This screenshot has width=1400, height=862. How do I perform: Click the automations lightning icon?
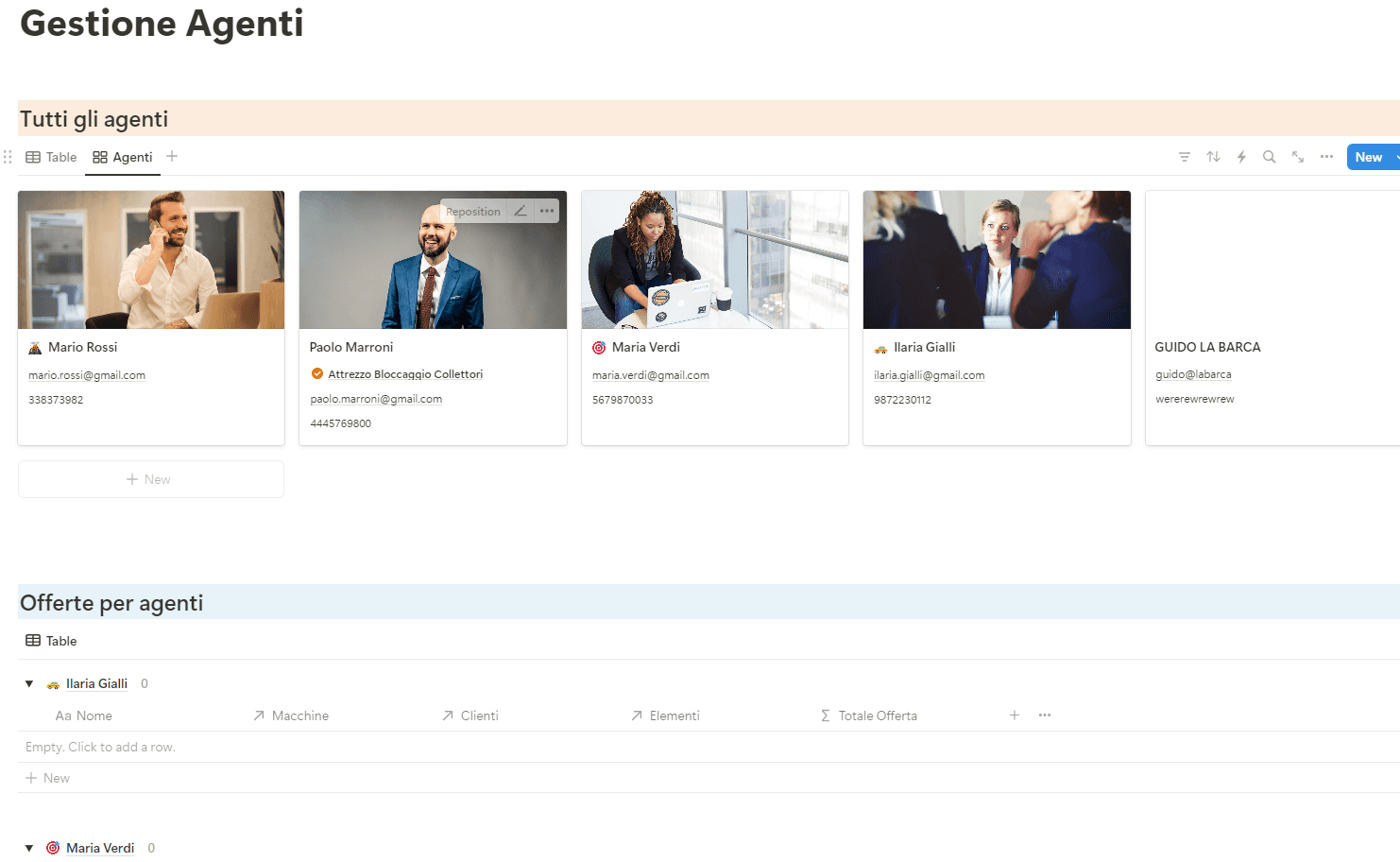coord(1240,157)
